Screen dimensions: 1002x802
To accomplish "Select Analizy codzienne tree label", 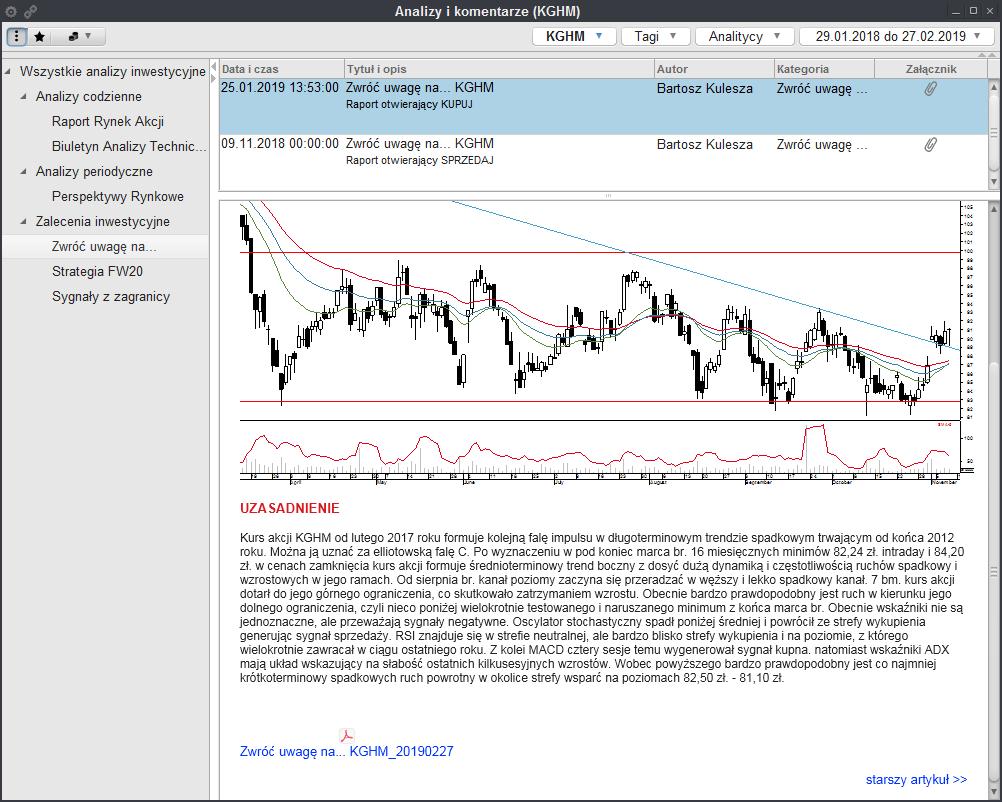I will [89, 96].
